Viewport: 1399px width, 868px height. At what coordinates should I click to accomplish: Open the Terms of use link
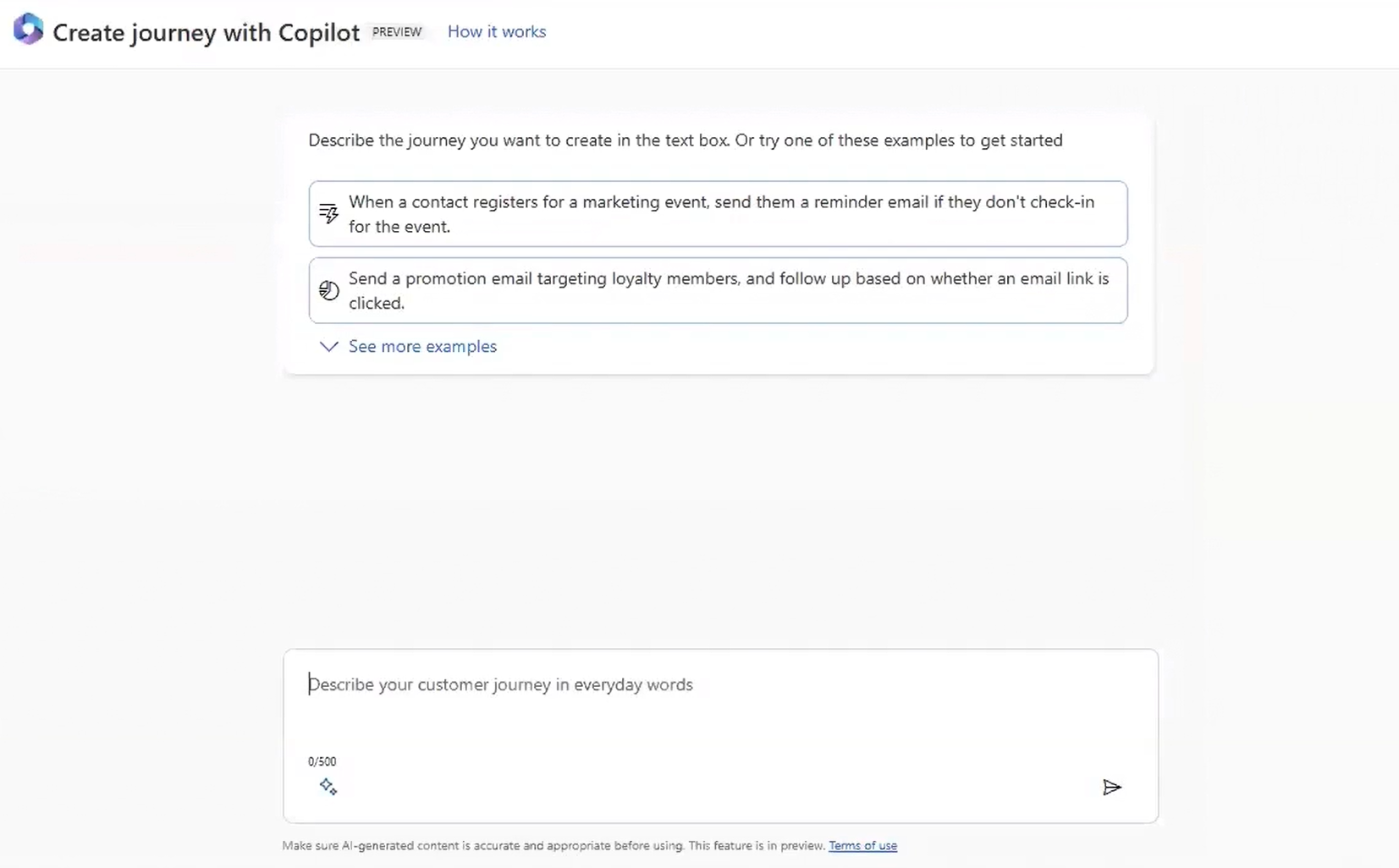coord(862,845)
